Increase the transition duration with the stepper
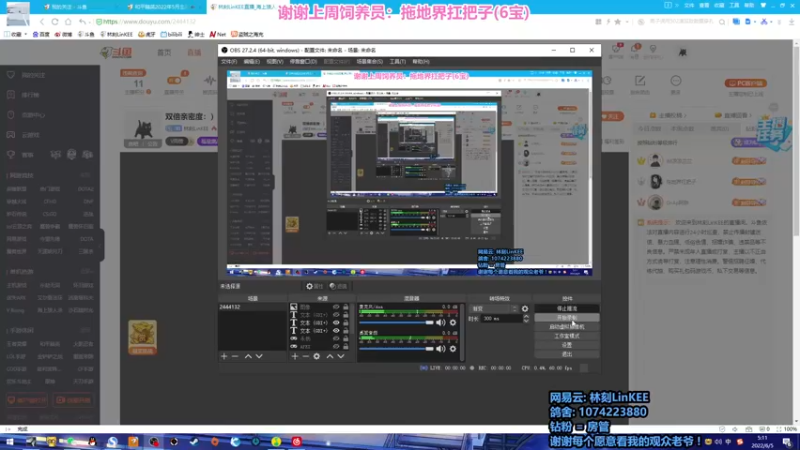Viewport: 800px width, 450px height. (526, 316)
